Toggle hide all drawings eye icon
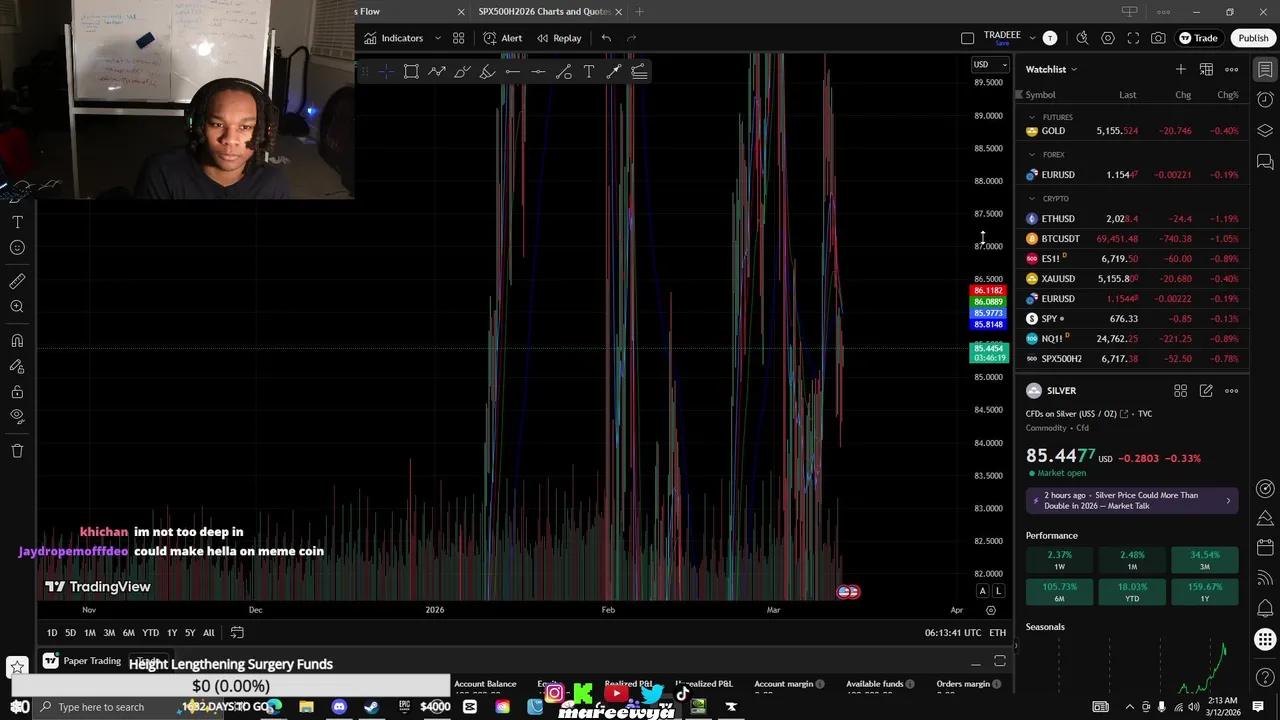 coord(17,416)
